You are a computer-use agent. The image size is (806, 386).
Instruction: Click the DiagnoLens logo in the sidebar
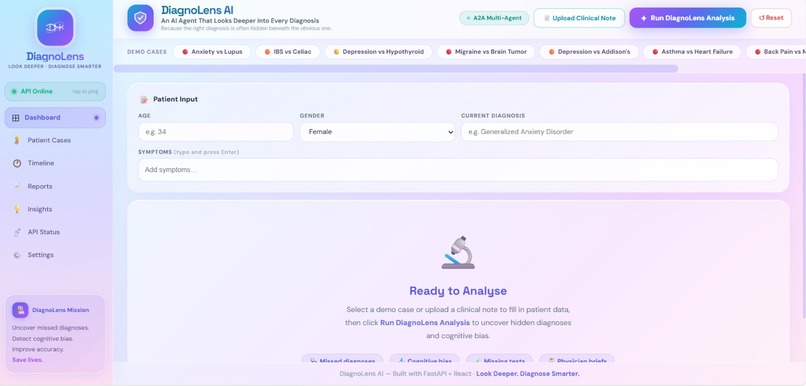pos(55,28)
